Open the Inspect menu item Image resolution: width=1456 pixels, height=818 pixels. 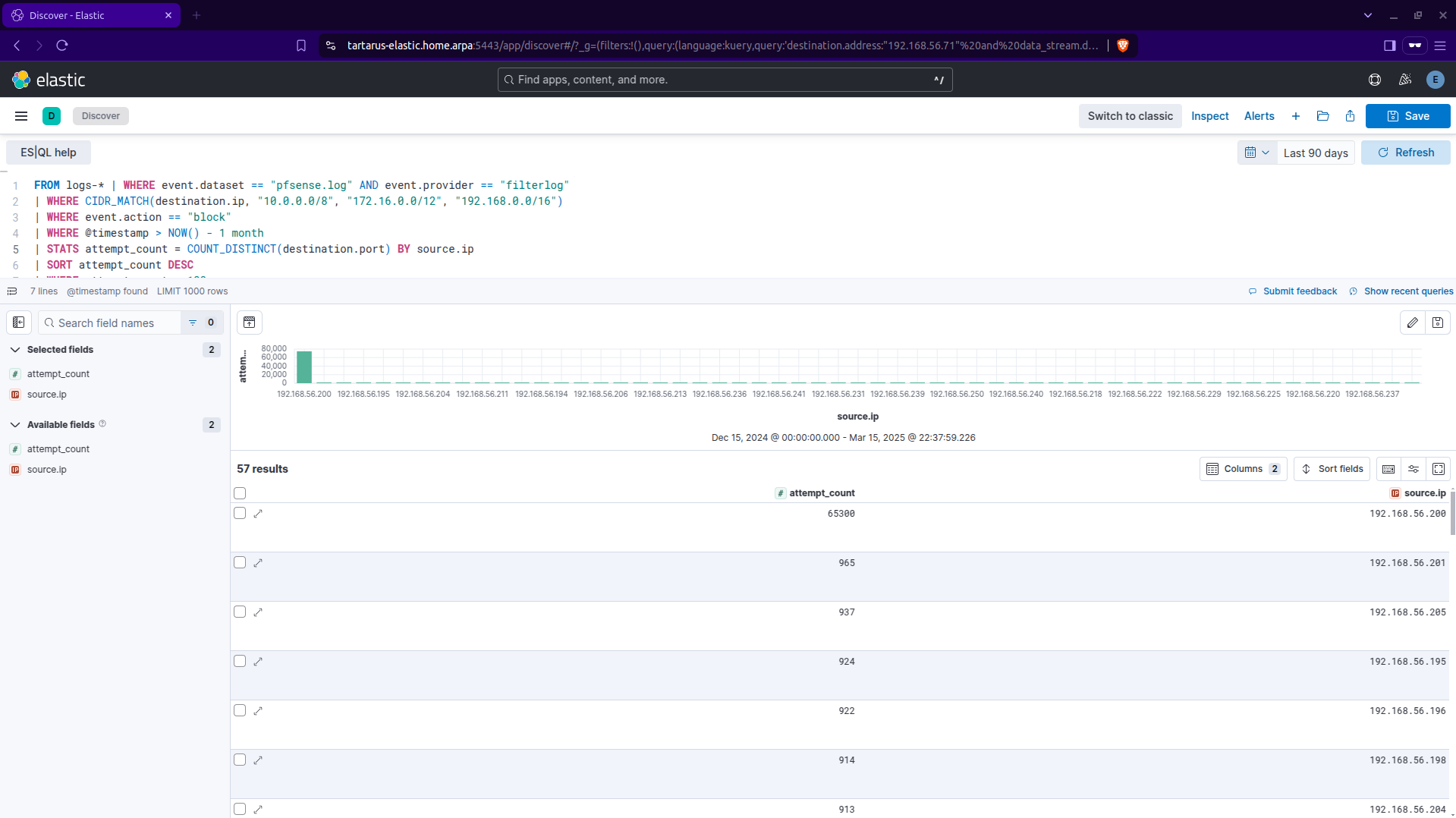(1209, 116)
